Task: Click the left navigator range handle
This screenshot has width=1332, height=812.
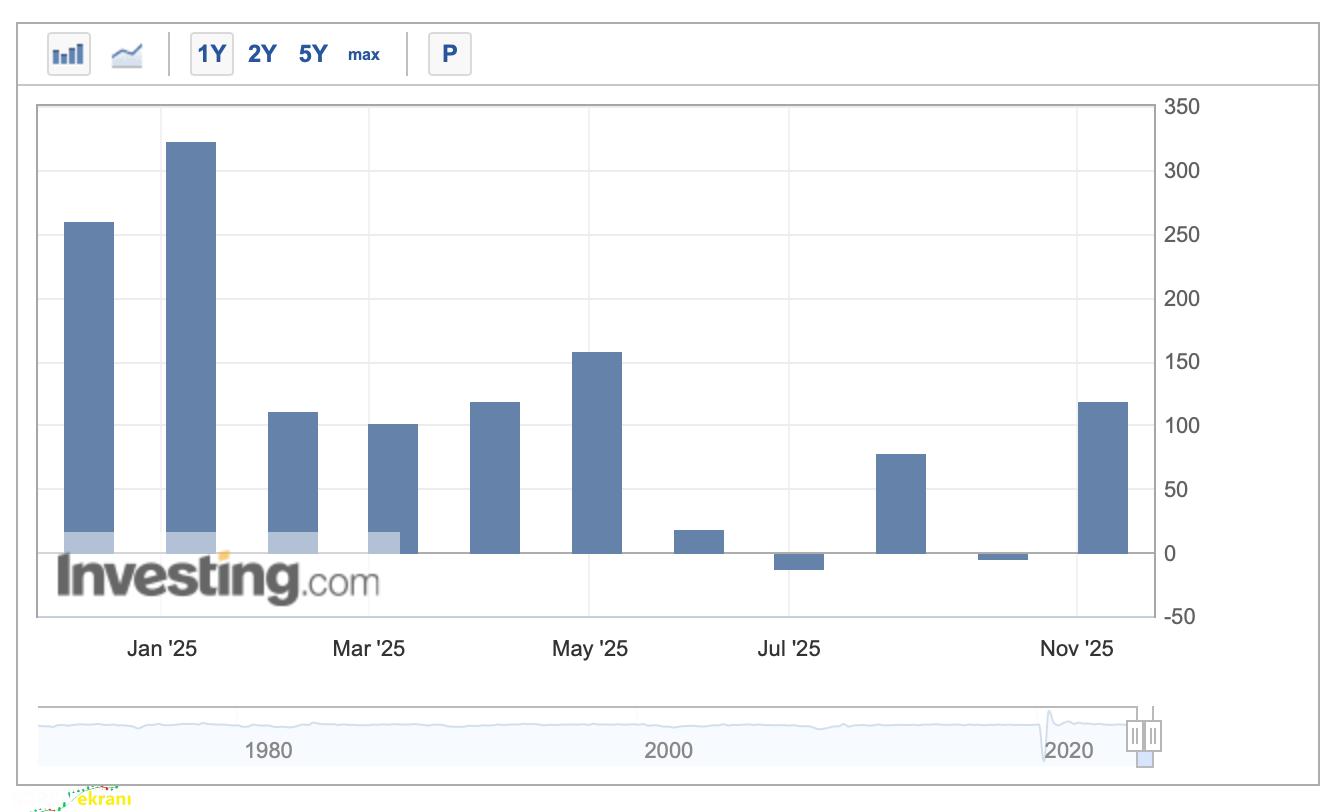Action: 1136,736
